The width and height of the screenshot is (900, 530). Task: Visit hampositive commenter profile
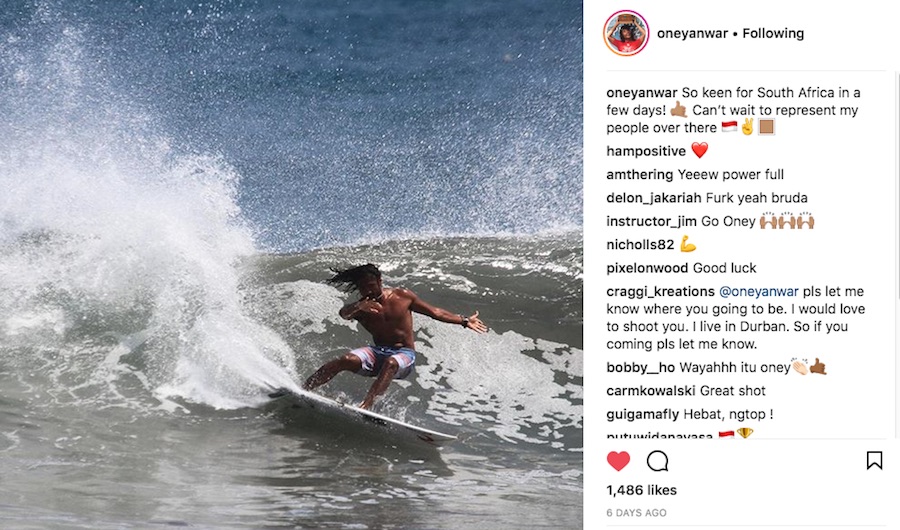tap(646, 151)
